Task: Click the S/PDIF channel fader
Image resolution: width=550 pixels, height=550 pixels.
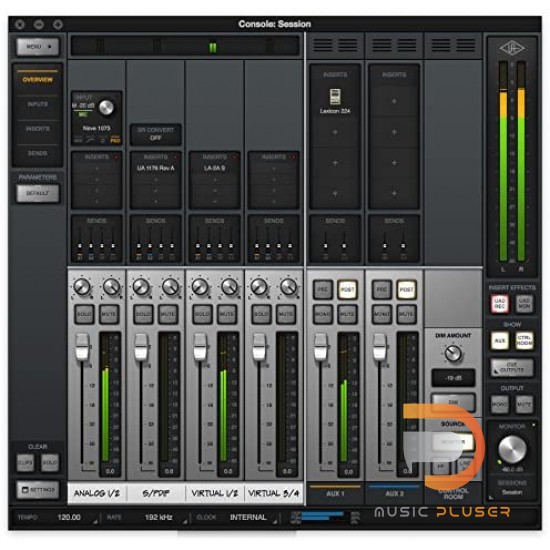Action: point(141,347)
